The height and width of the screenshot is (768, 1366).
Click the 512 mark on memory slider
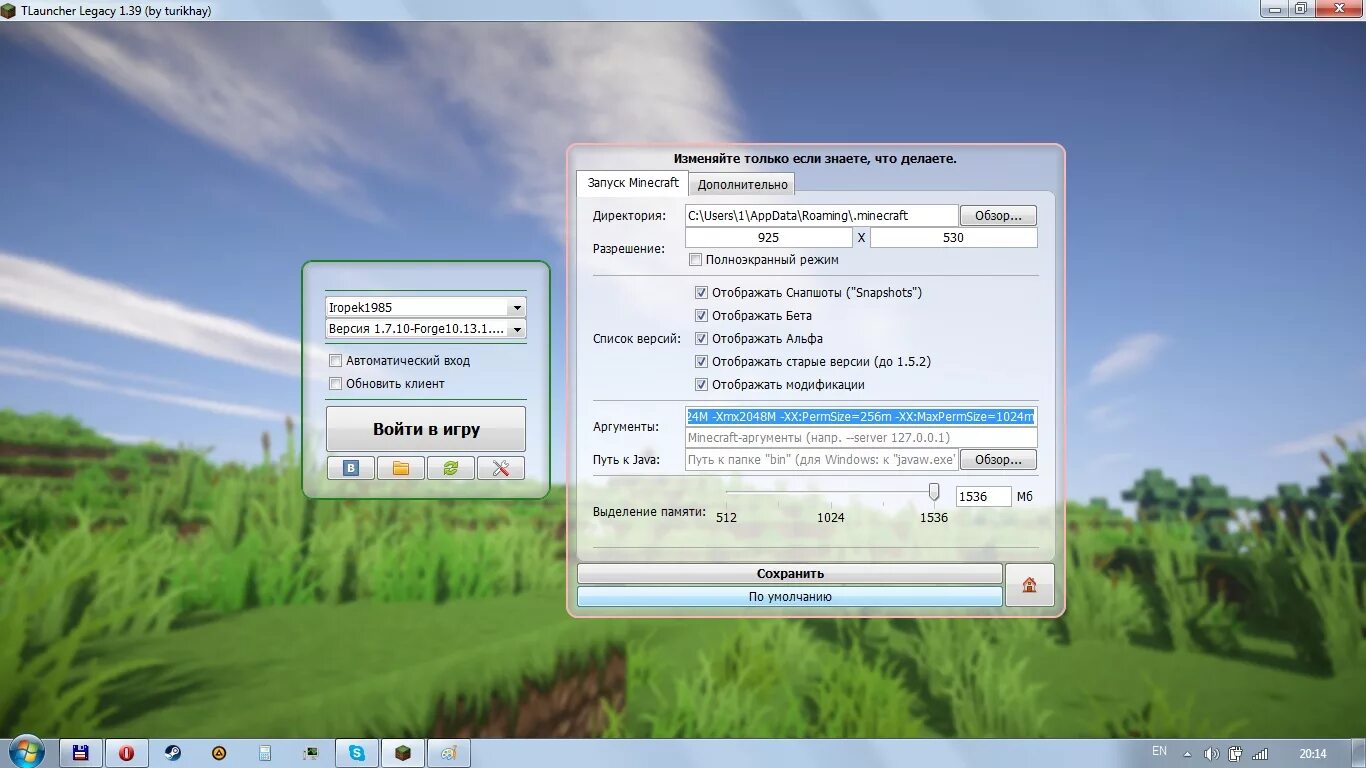(726, 517)
